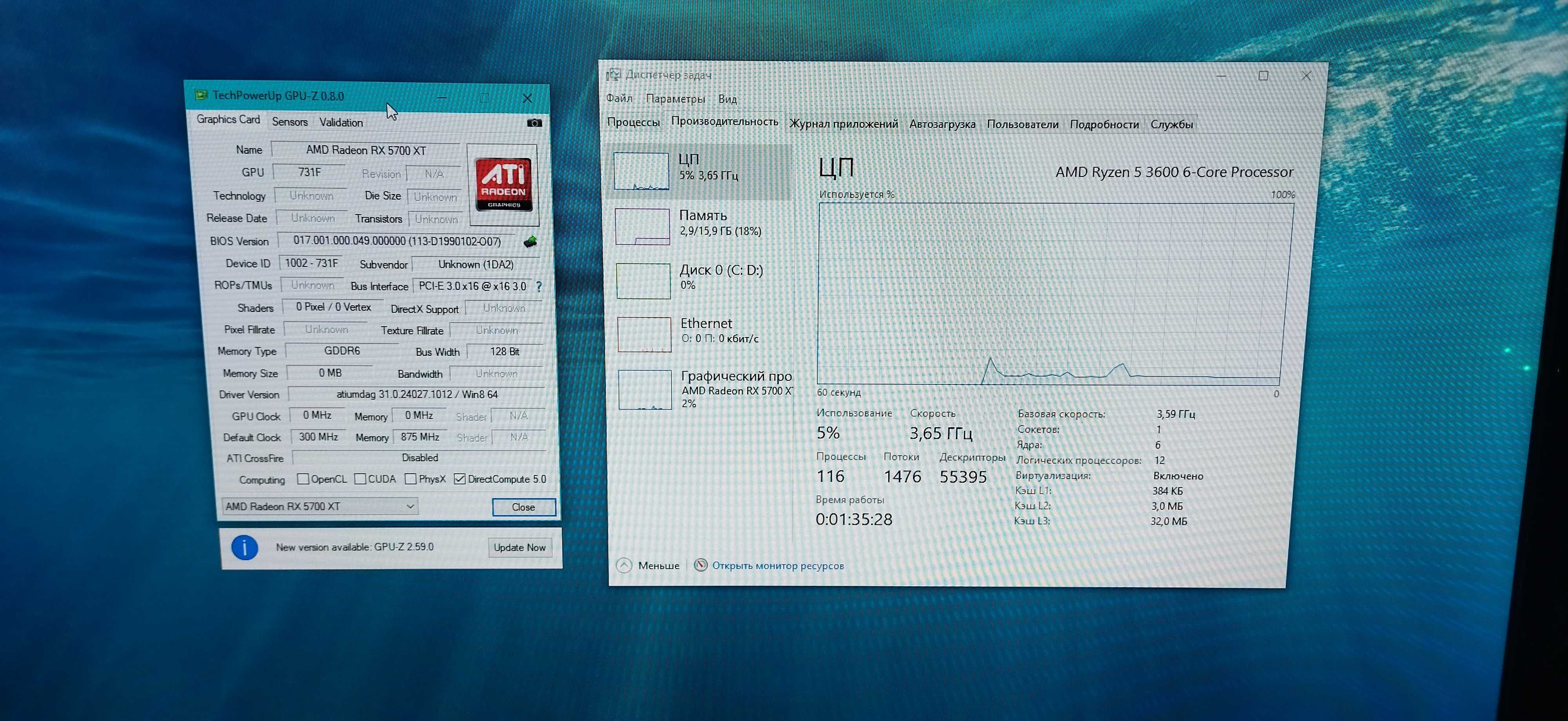Click the Subvendor Unknown (1DA2) field
1568x721 pixels.
[476, 264]
